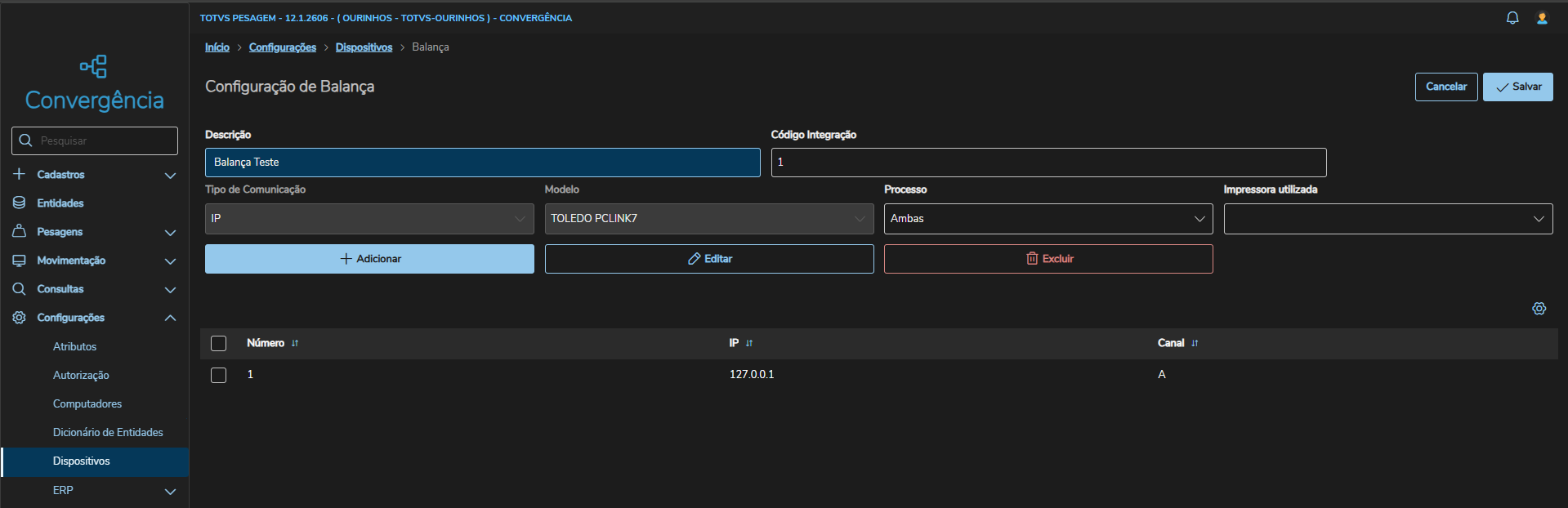The width and height of the screenshot is (1568, 508).
Task: Click the Adicionar button
Action: click(x=369, y=259)
